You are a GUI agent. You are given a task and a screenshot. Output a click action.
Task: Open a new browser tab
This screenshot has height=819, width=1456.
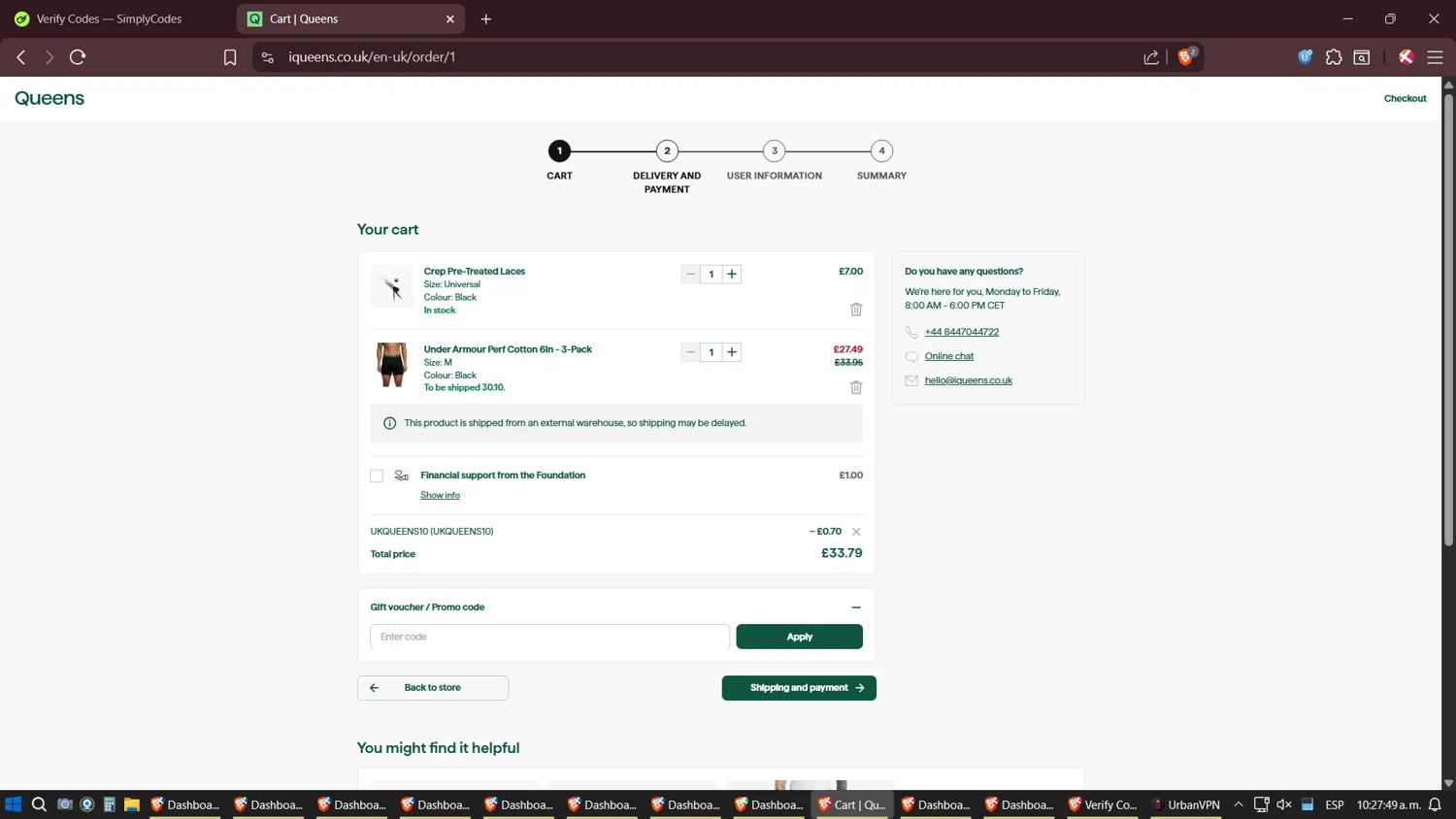click(486, 18)
